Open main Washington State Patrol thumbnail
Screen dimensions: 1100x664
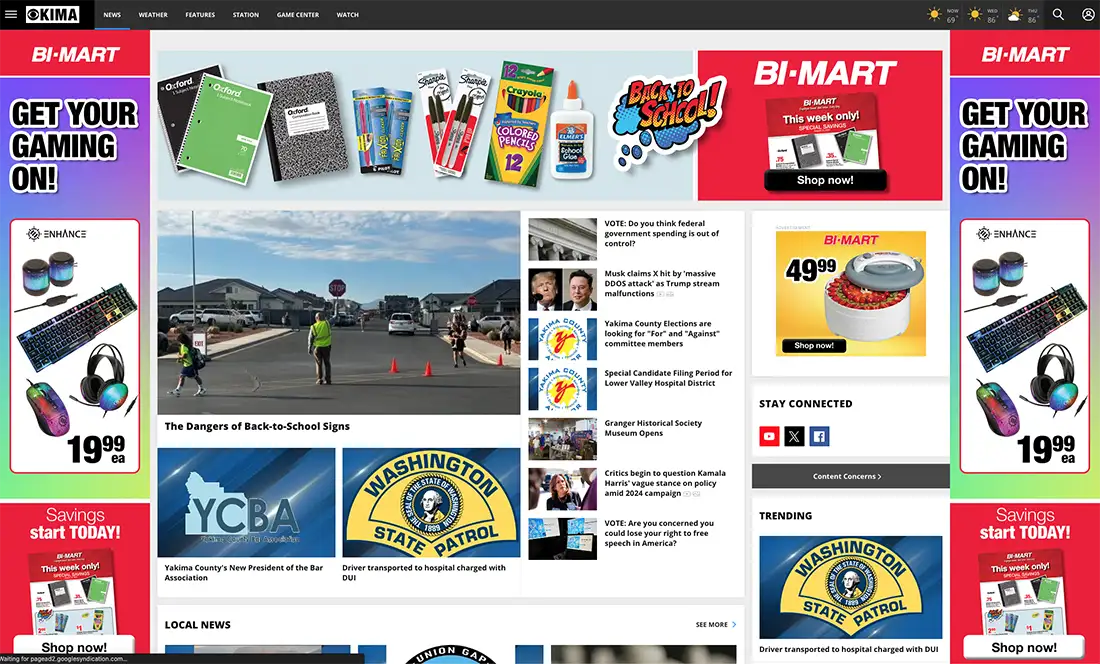[x=431, y=503]
